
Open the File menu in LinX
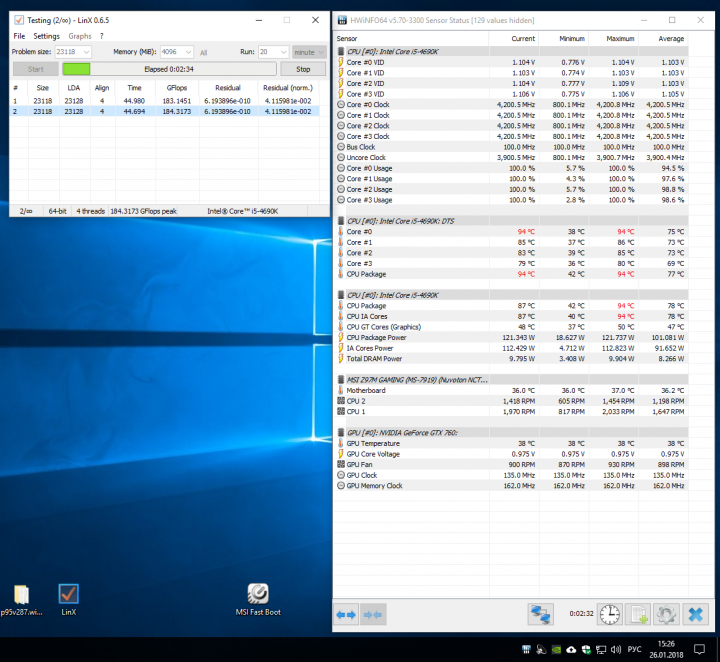pyautogui.click(x=19, y=36)
